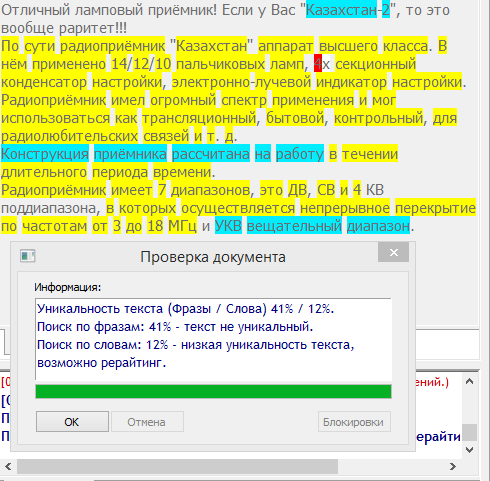This screenshot has width=490, height=481.
Task: Click the red-highlighted character 4
Action: (x=318, y=63)
